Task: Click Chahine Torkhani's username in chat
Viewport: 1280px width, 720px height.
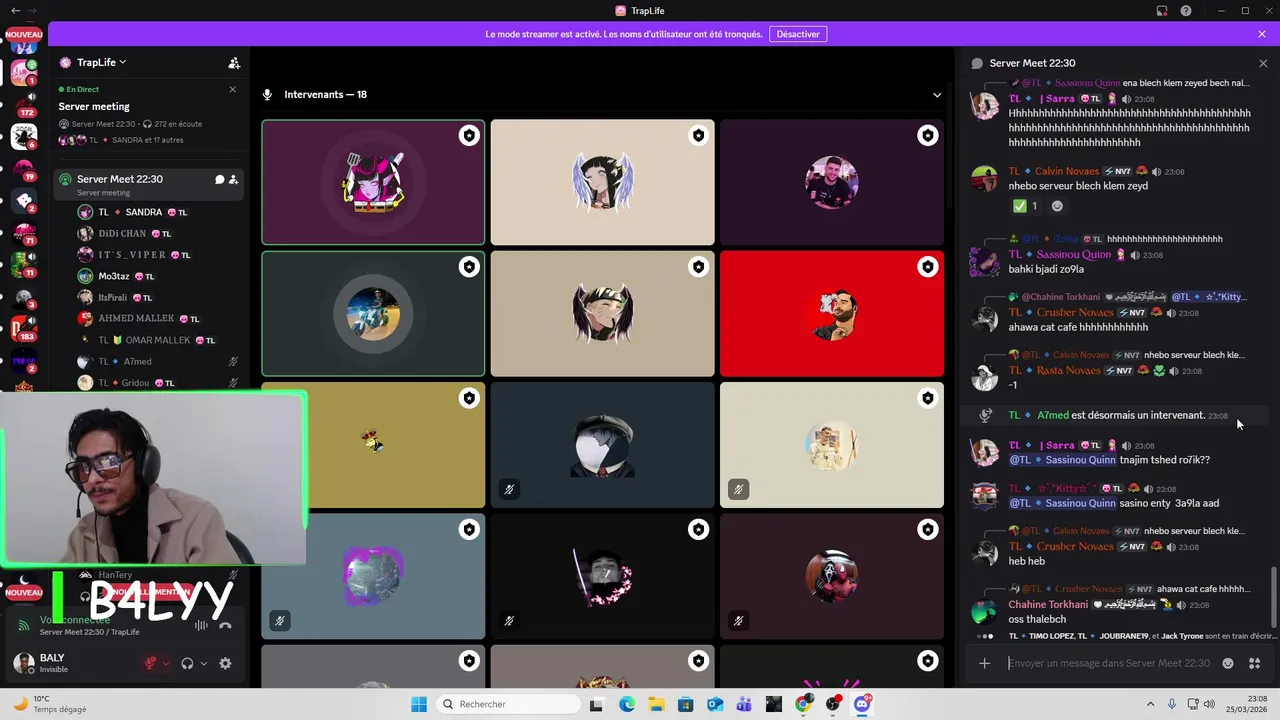Action: coord(1048,604)
